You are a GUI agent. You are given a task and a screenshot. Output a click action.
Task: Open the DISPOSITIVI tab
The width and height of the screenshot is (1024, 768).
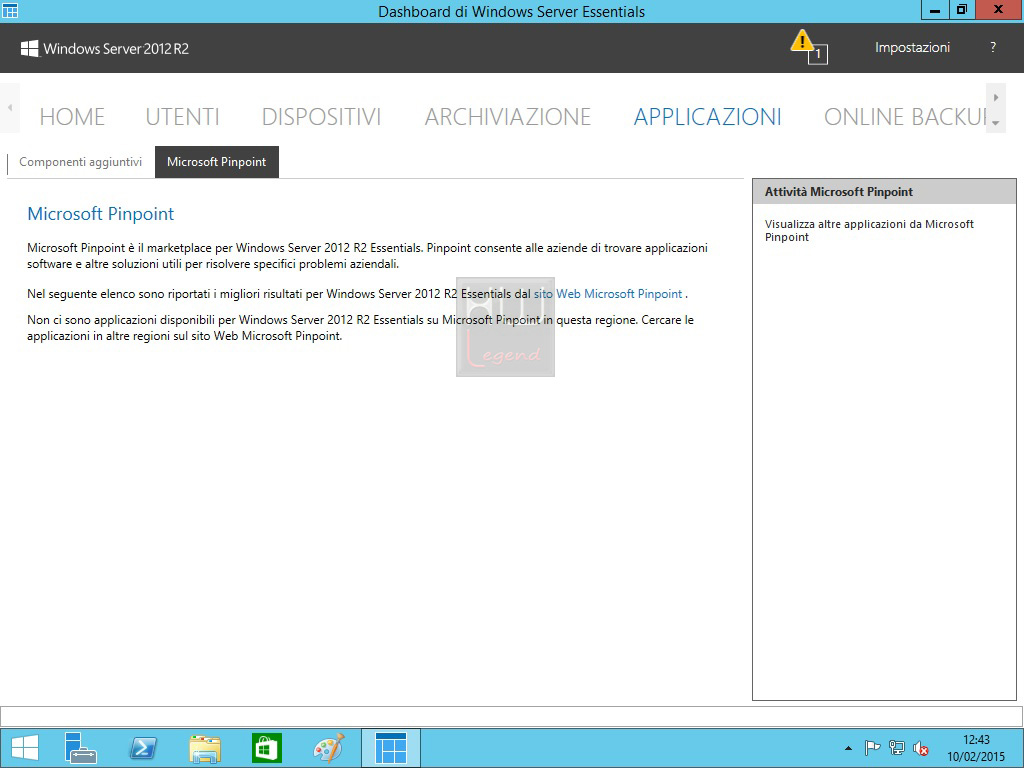321,116
